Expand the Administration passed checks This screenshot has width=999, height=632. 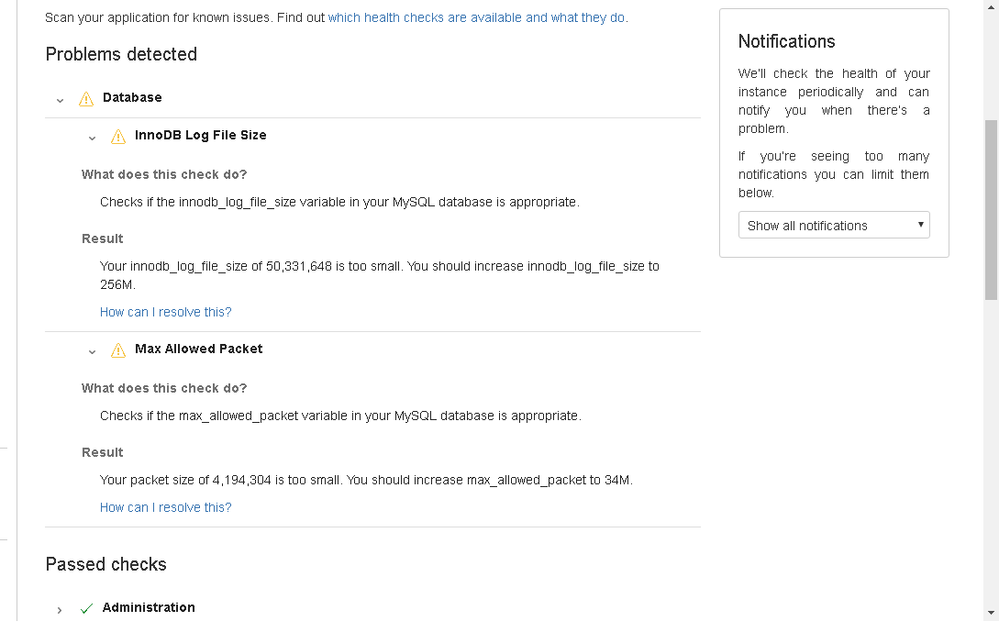59,610
